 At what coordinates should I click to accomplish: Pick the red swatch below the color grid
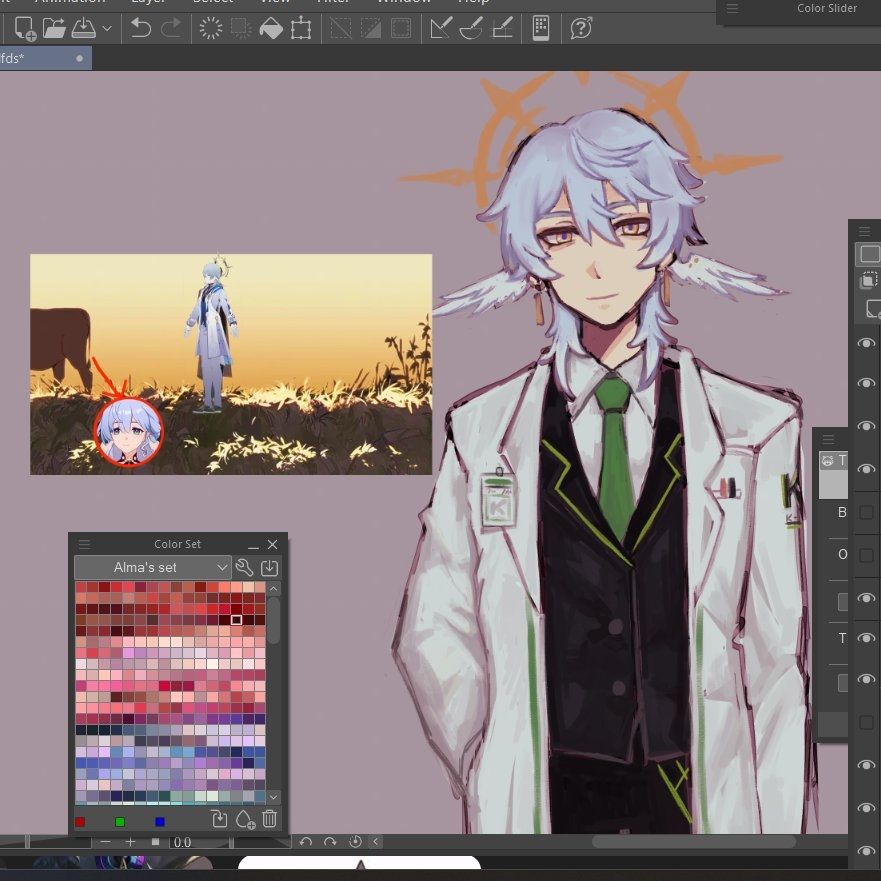coord(80,822)
